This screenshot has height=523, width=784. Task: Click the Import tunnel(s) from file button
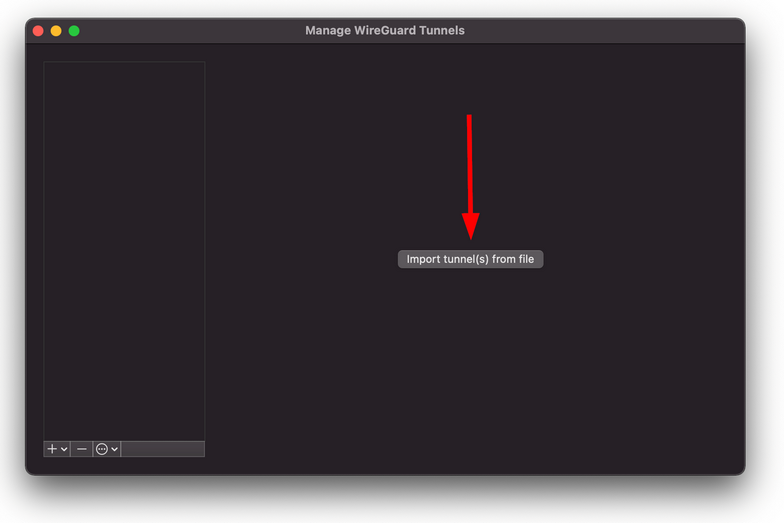[x=470, y=259]
